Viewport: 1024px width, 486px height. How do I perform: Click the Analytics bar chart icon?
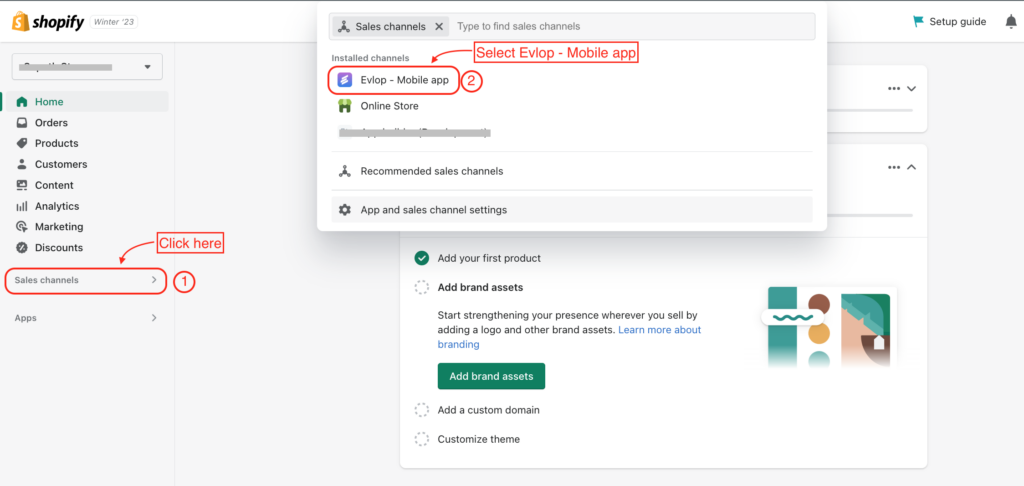tap(22, 206)
